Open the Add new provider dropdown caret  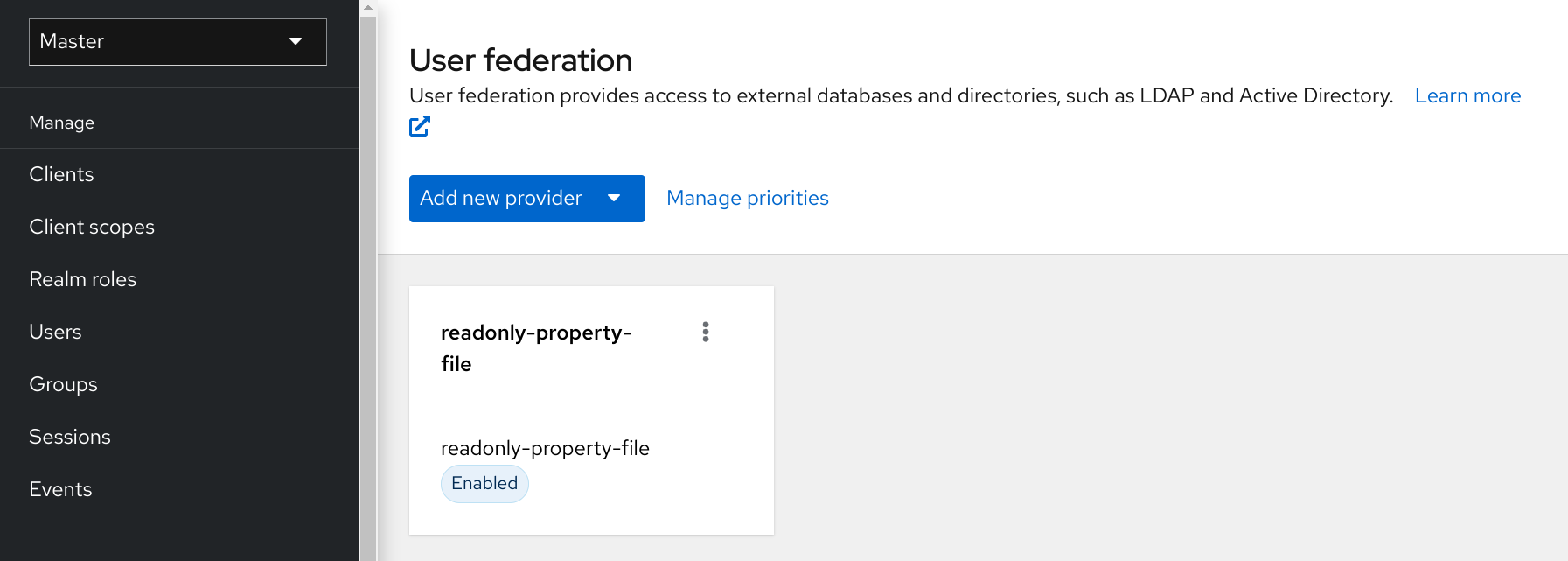[x=615, y=199]
